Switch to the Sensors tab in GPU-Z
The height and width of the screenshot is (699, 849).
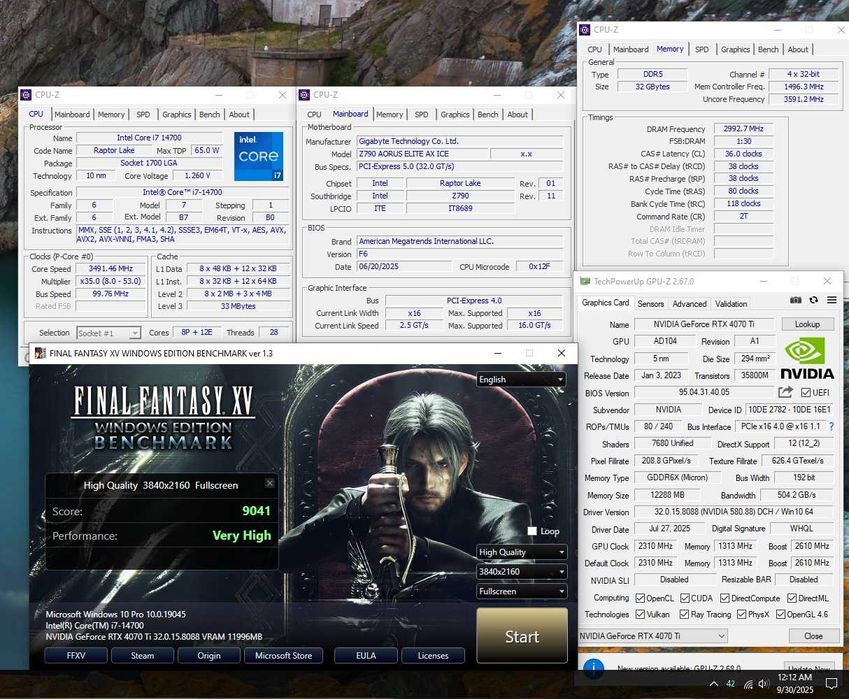point(650,304)
